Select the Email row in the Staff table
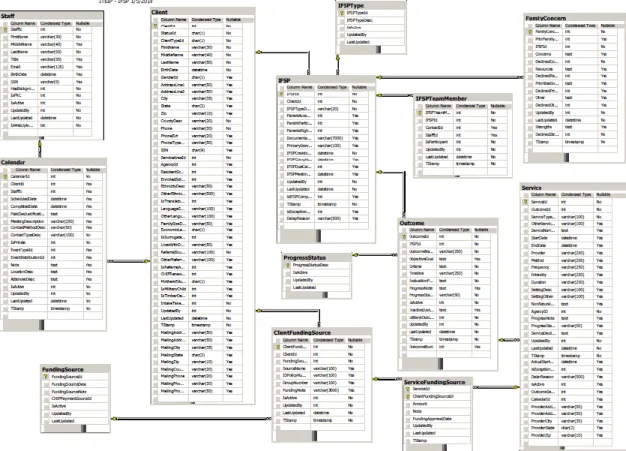This screenshot has width=626, height=451. pos(47,67)
